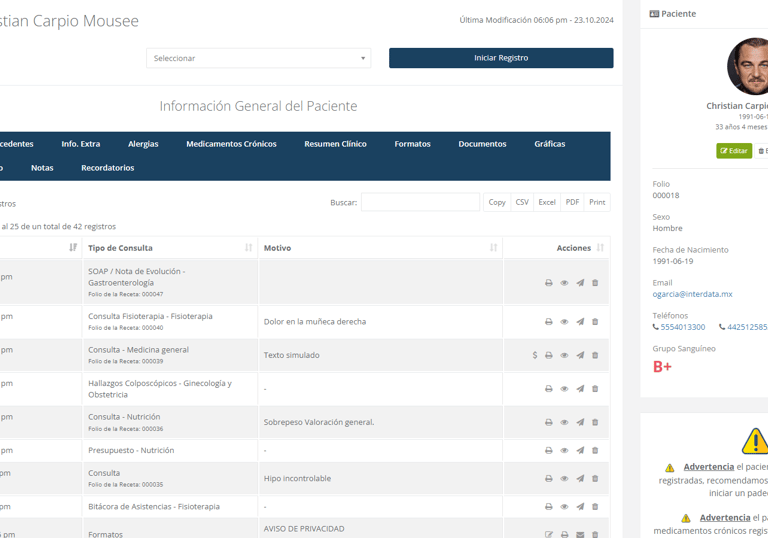Image resolution: width=768 pixels, height=538 pixels.
Task: Print the Consulta Nutrición record
Action: (x=549, y=422)
